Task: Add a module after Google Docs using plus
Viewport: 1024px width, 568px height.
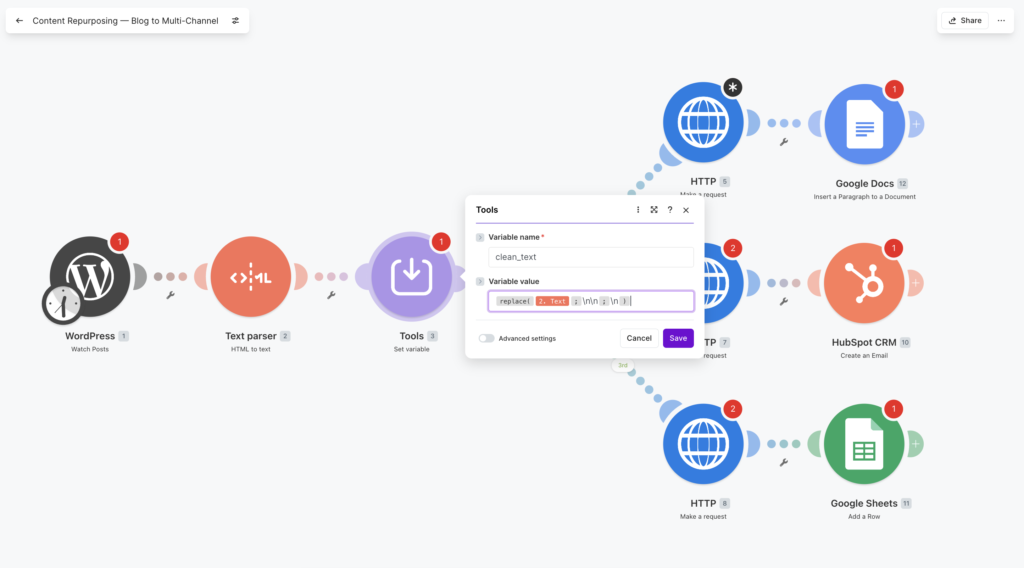Action: pos(916,124)
